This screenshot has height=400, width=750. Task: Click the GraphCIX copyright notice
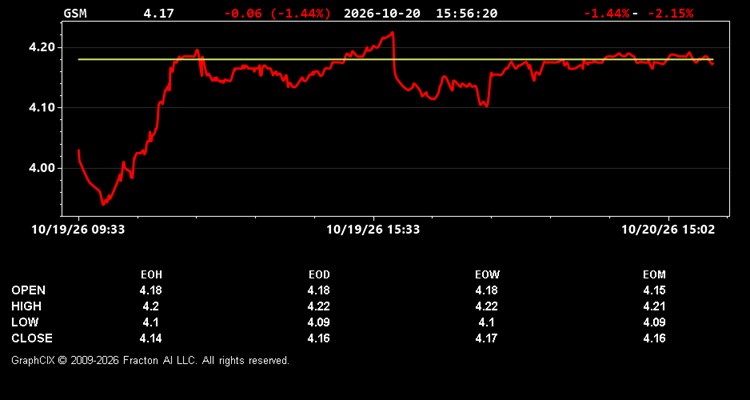point(151,360)
